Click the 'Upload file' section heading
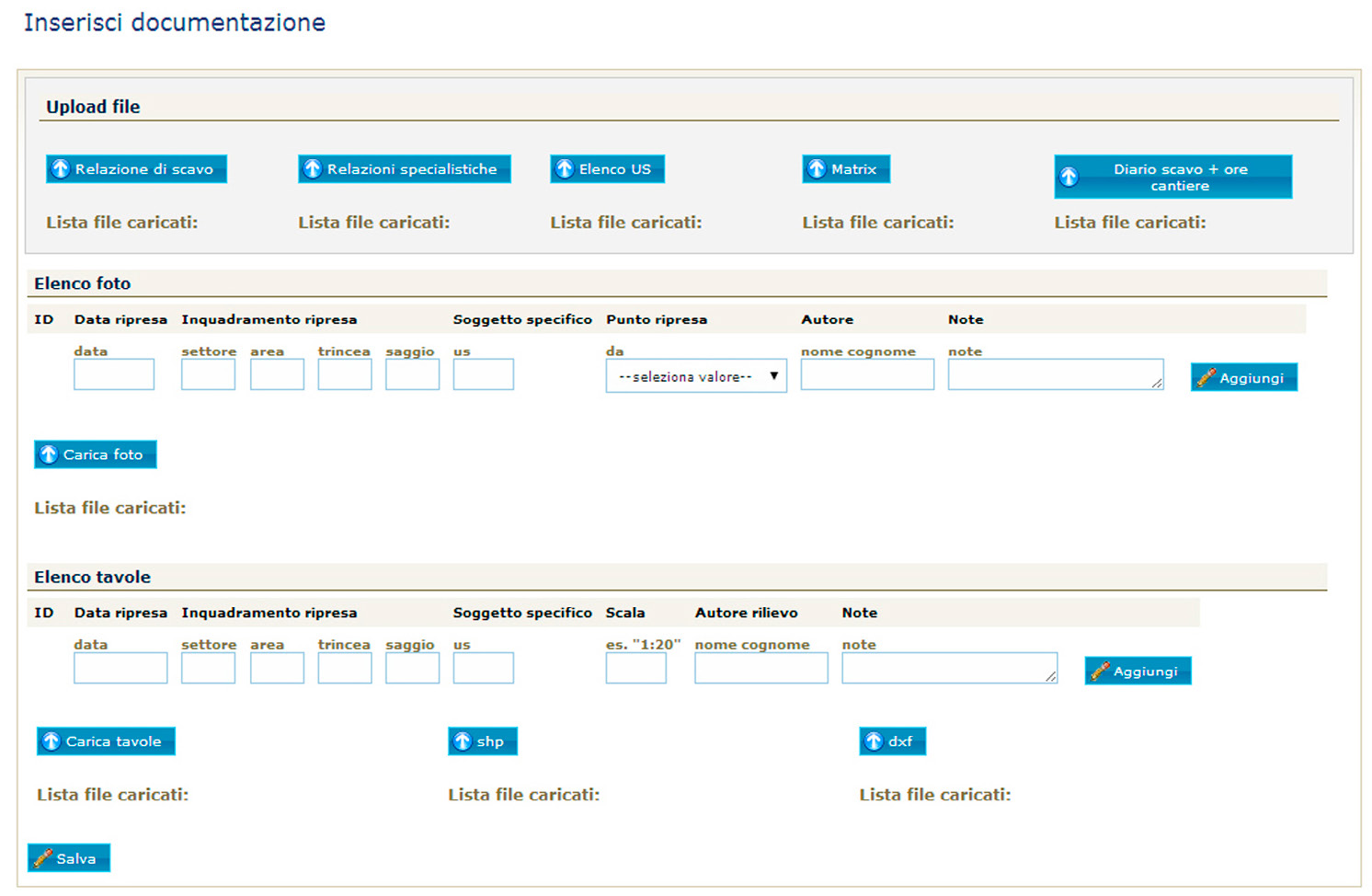 [93, 107]
